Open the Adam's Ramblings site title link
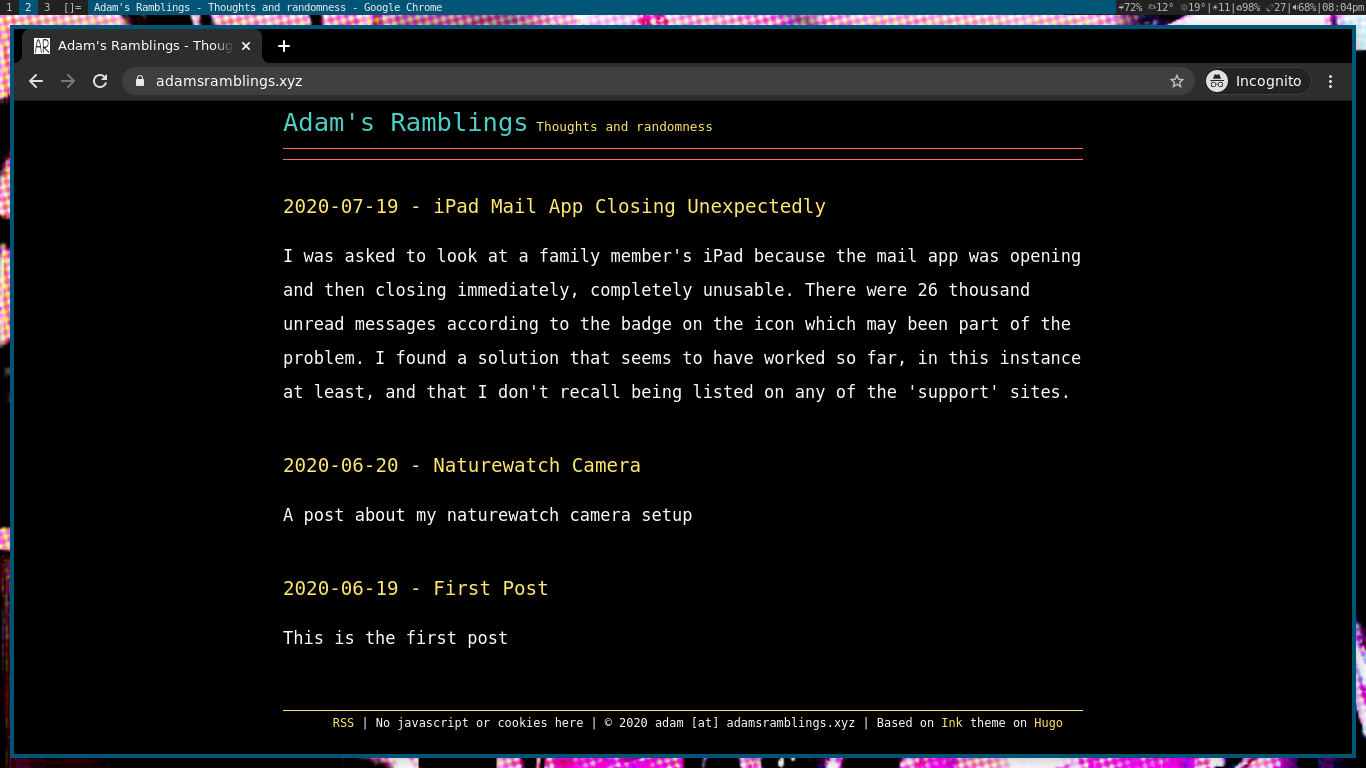The height and width of the screenshot is (768, 1366). [405, 123]
